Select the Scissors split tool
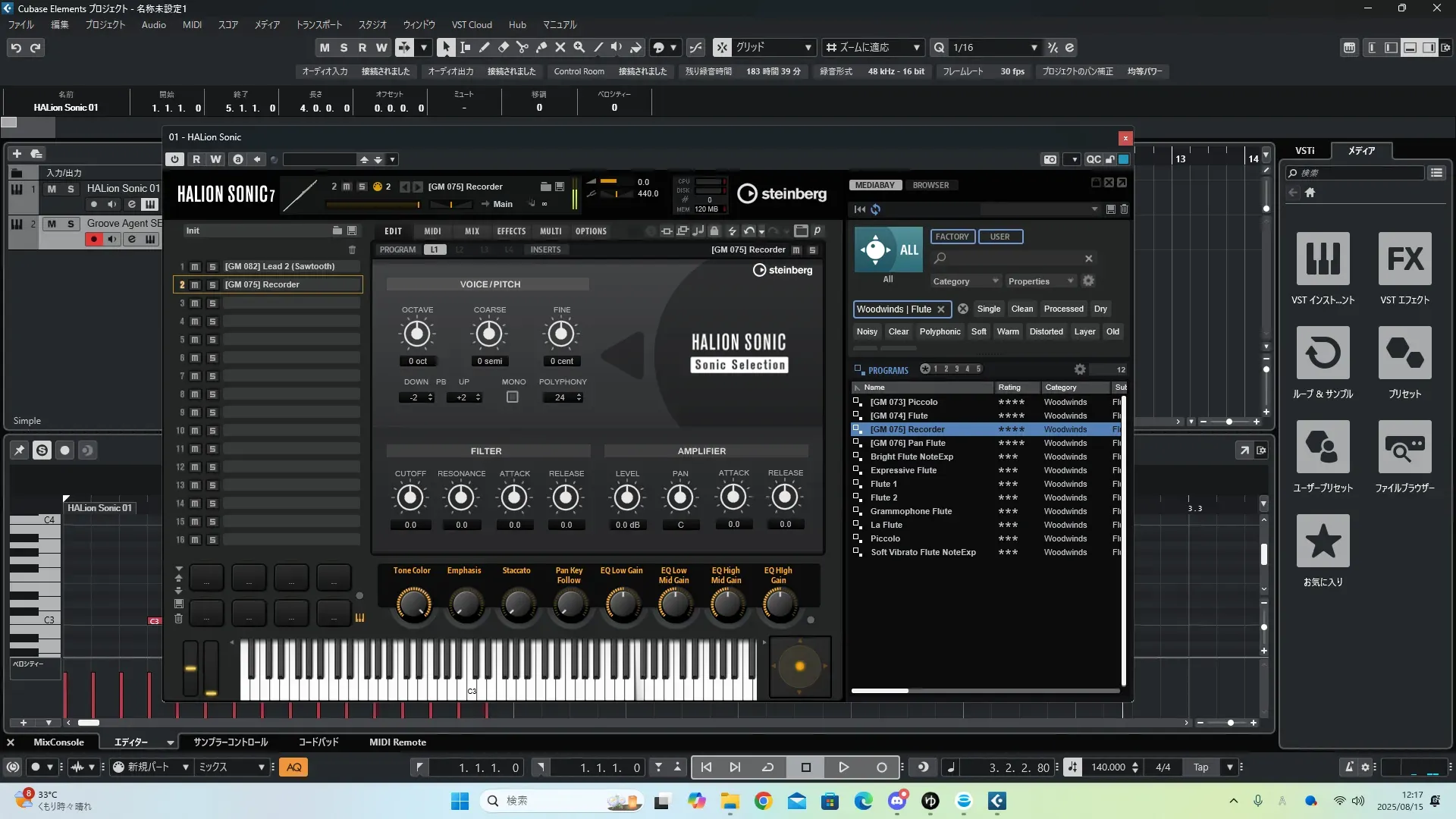 522,47
